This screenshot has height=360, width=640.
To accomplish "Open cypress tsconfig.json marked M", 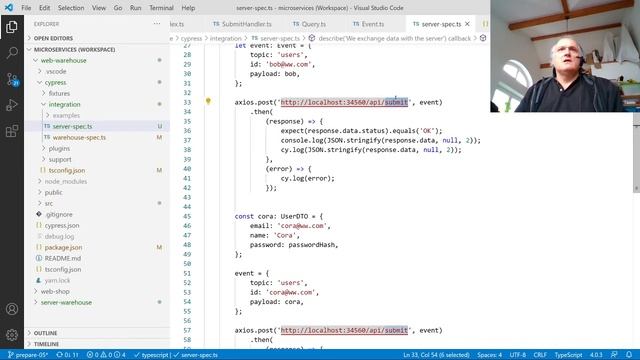I will click(x=97, y=171).
